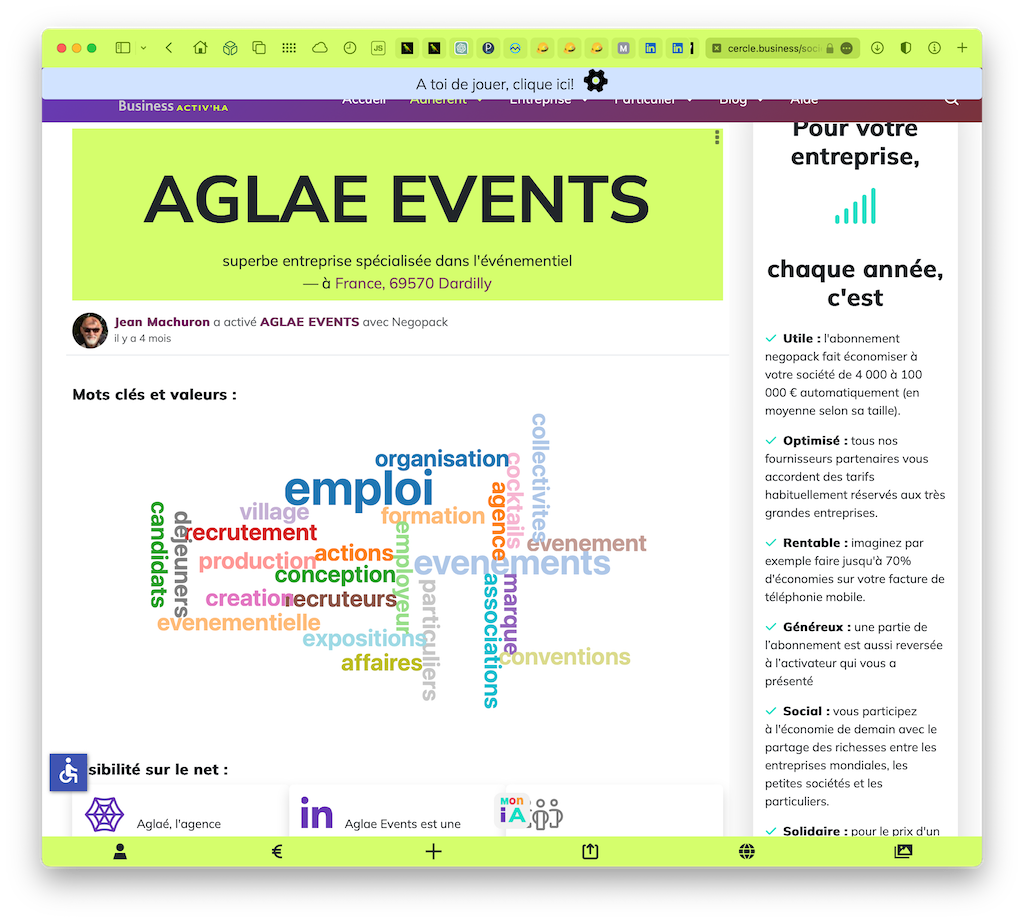The height and width of the screenshot is (922, 1024).
Task: Show the browser downloads
Action: coord(877,48)
